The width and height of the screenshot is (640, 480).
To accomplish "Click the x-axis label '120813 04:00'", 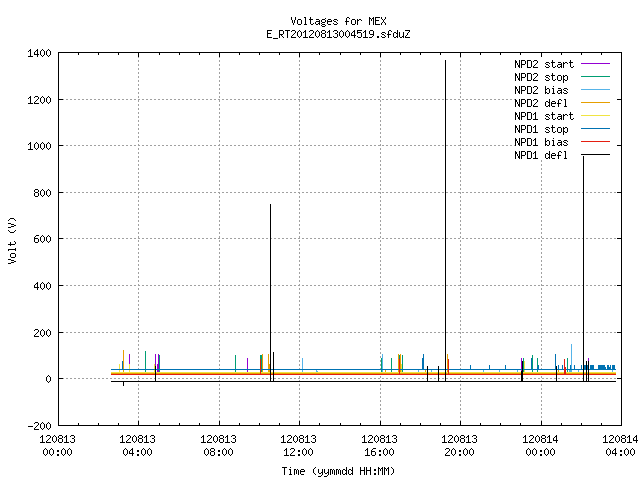I will click(x=138, y=446).
